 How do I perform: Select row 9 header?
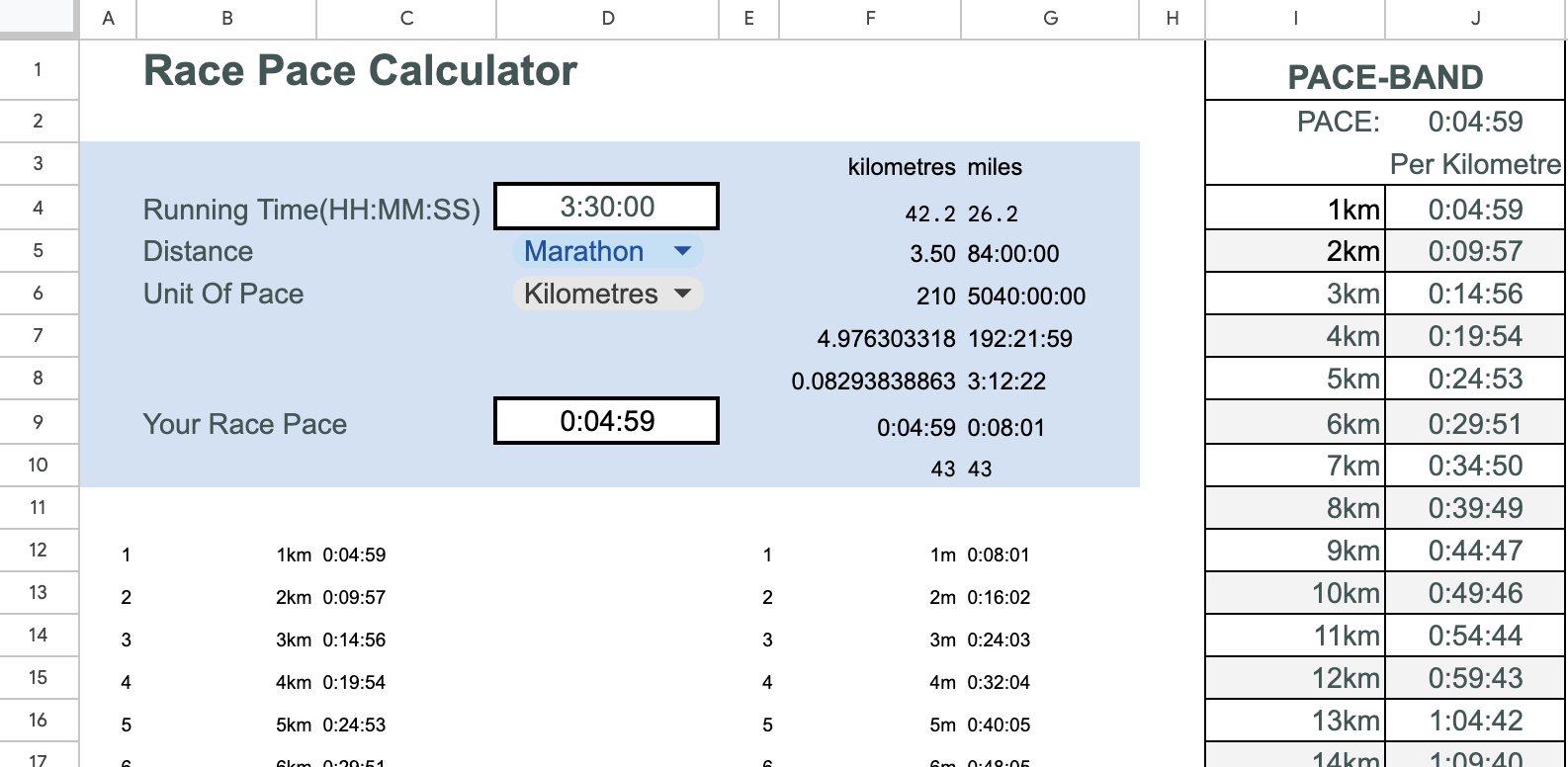pos(39,422)
